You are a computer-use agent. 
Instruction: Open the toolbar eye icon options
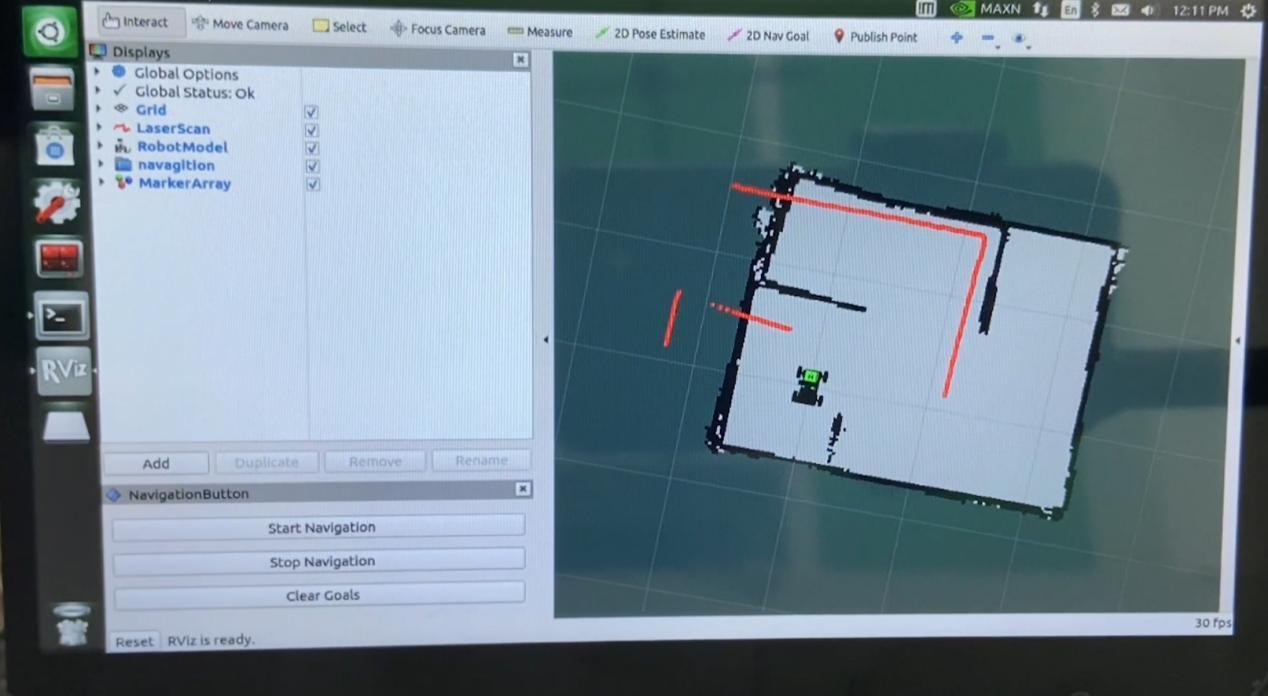tap(1019, 39)
